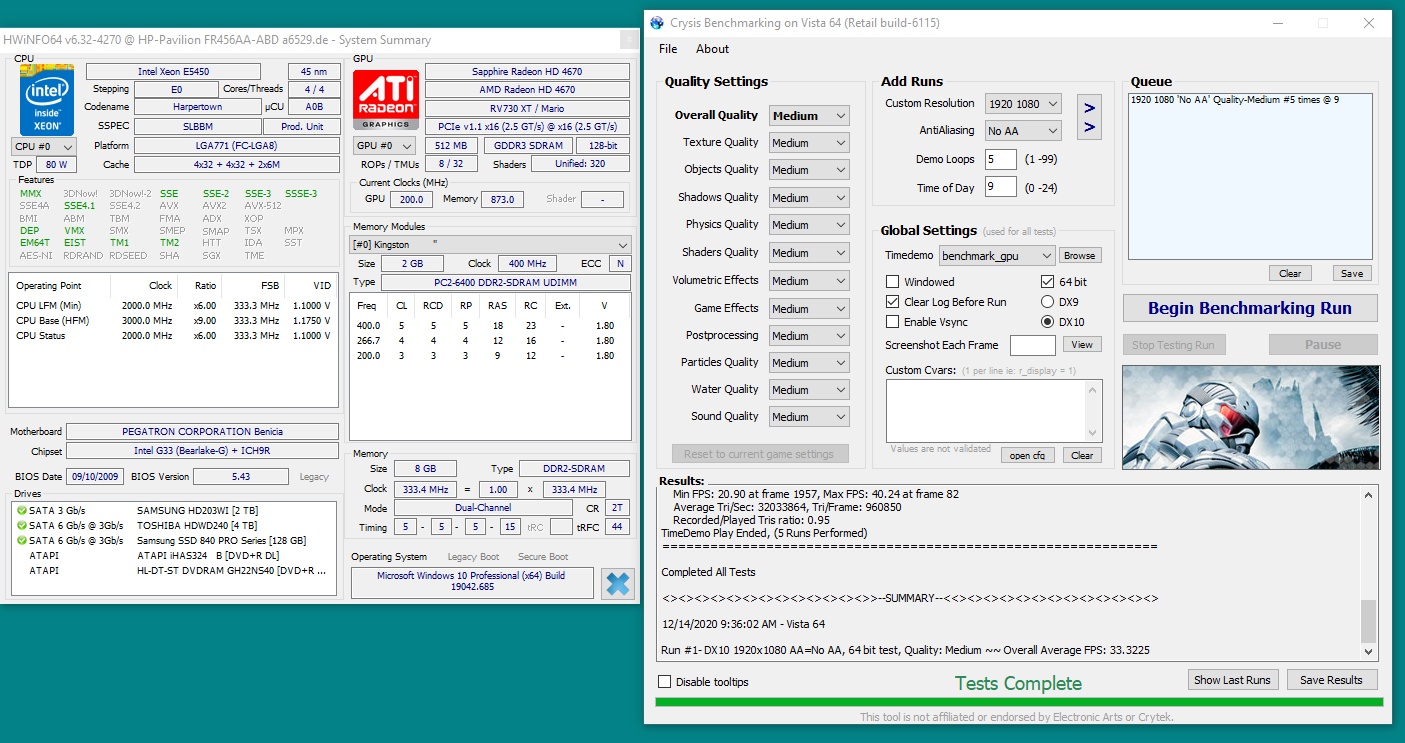Click the Intel Xeon logo in HWiNFO
This screenshot has width=1405, height=743.
[47, 100]
